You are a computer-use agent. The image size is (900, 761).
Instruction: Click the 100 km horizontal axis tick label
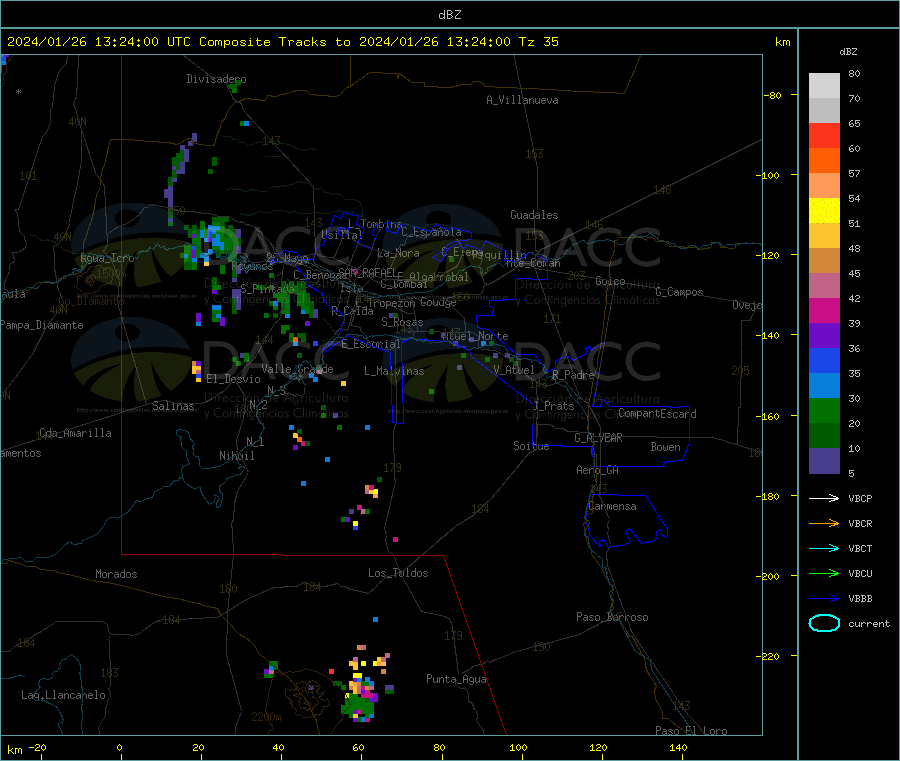(518, 748)
